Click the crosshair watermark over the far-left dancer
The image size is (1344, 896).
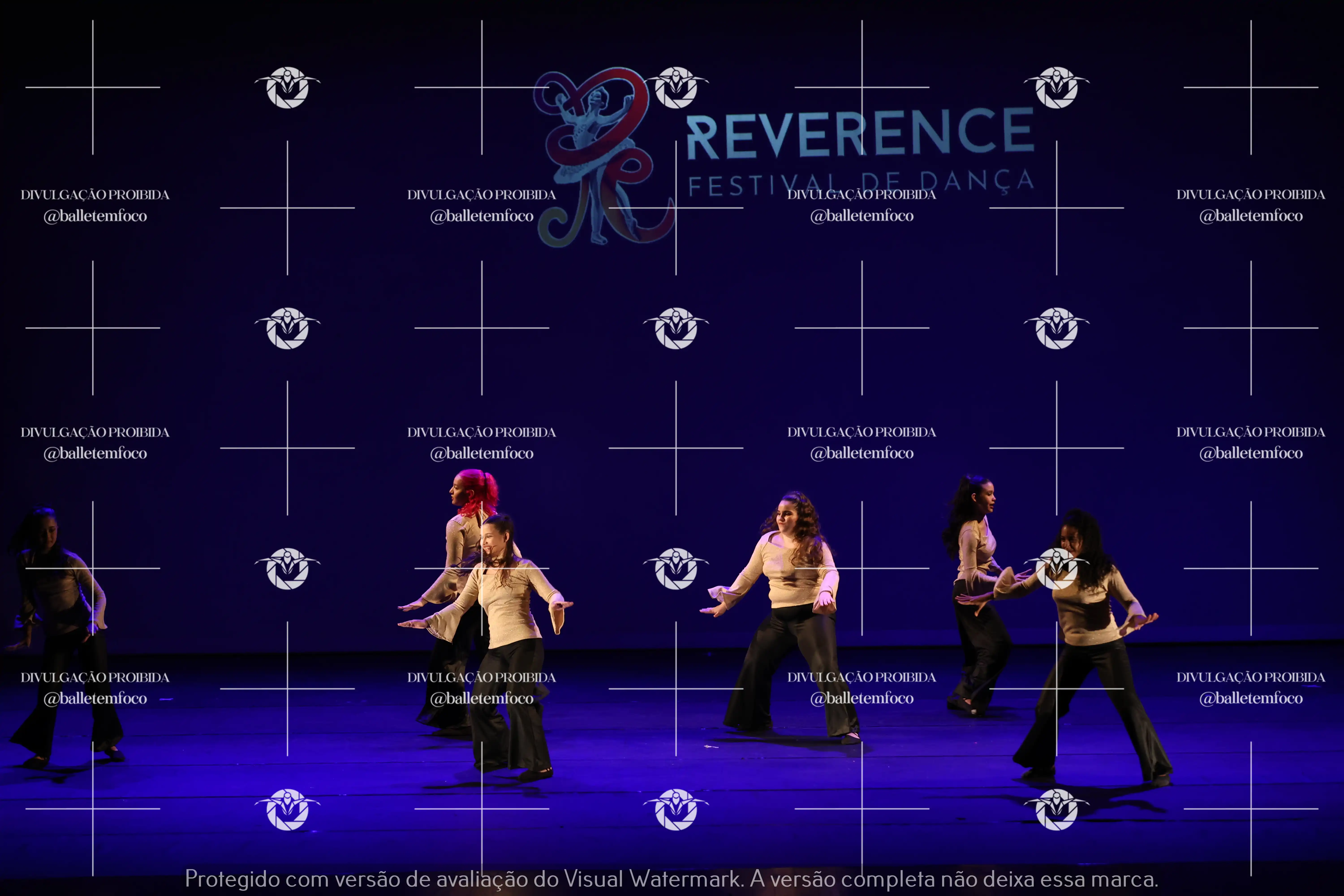click(x=93, y=569)
